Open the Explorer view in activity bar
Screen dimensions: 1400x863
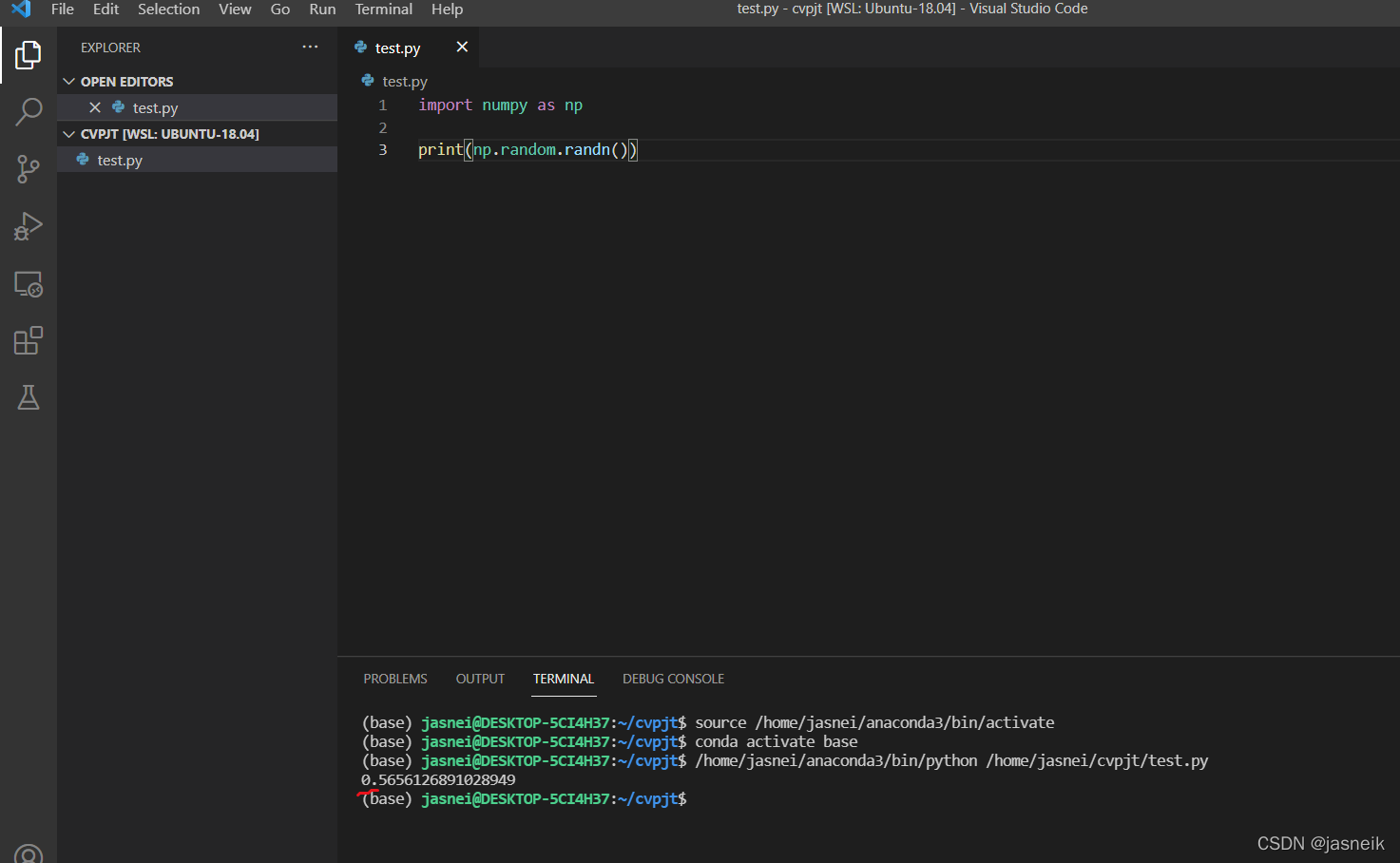click(x=29, y=55)
